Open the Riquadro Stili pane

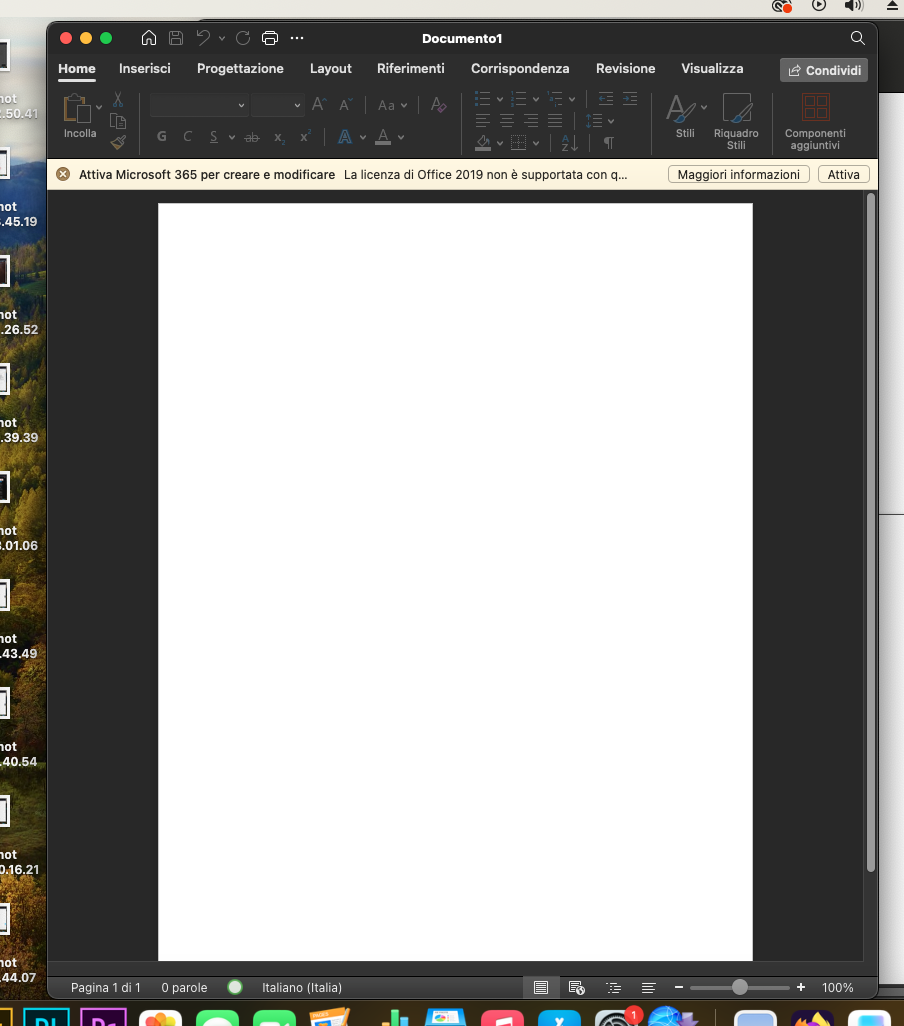pos(736,122)
